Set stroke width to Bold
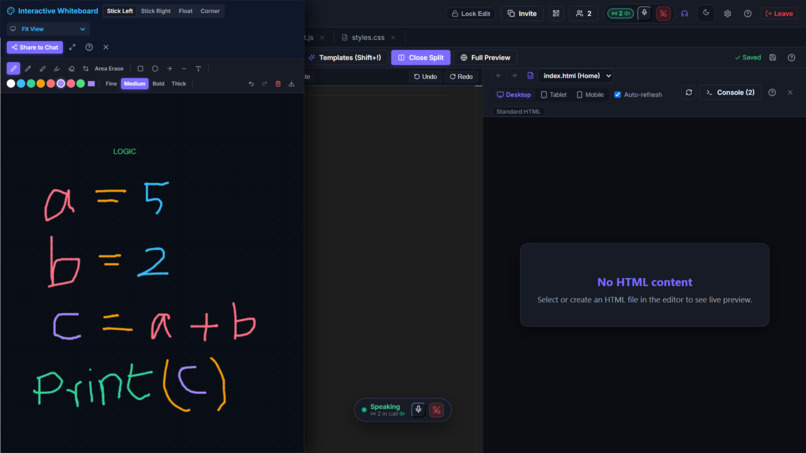 click(x=158, y=84)
